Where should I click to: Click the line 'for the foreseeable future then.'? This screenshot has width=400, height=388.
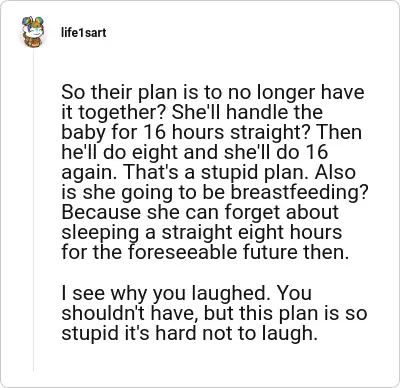[205, 252]
